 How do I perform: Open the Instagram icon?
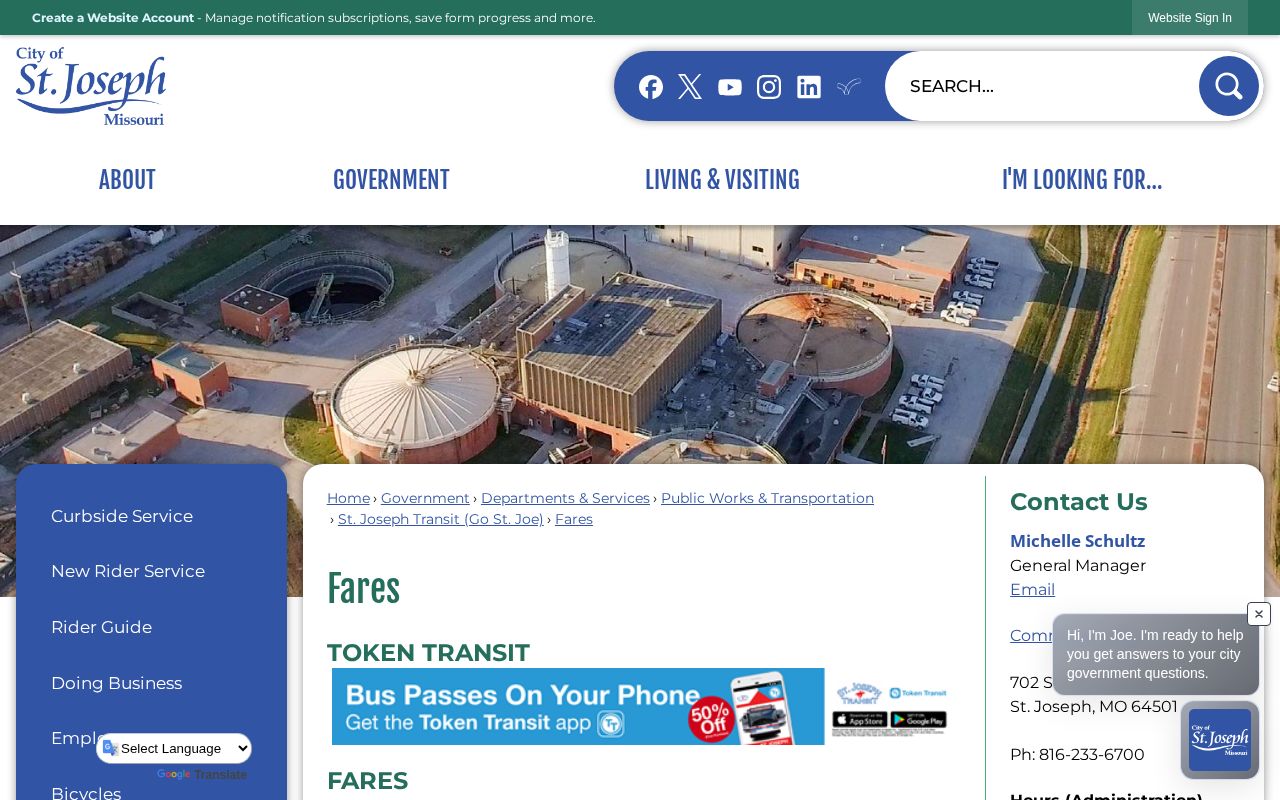[x=769, y=87]
